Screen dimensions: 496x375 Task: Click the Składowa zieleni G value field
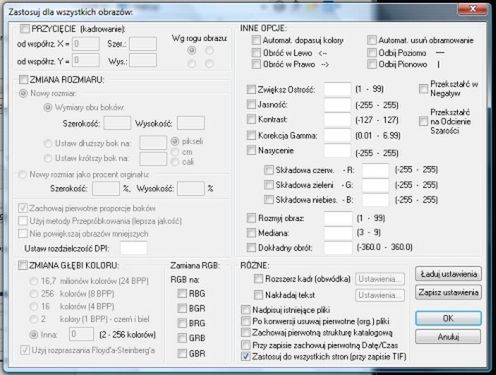pyautogui.click(x=375, y=185)
